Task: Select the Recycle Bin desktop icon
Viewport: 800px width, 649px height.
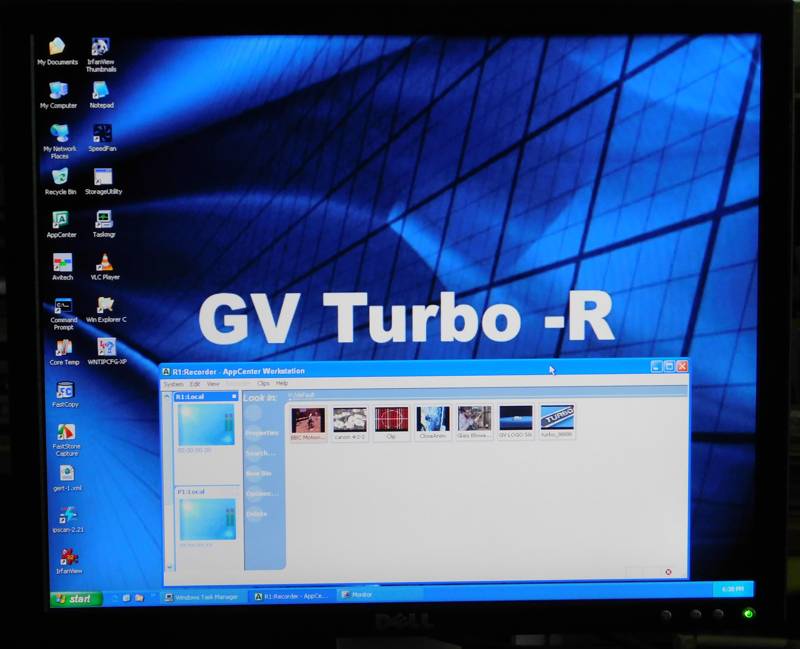Action: pyautogui.click(x=60, y=181)
